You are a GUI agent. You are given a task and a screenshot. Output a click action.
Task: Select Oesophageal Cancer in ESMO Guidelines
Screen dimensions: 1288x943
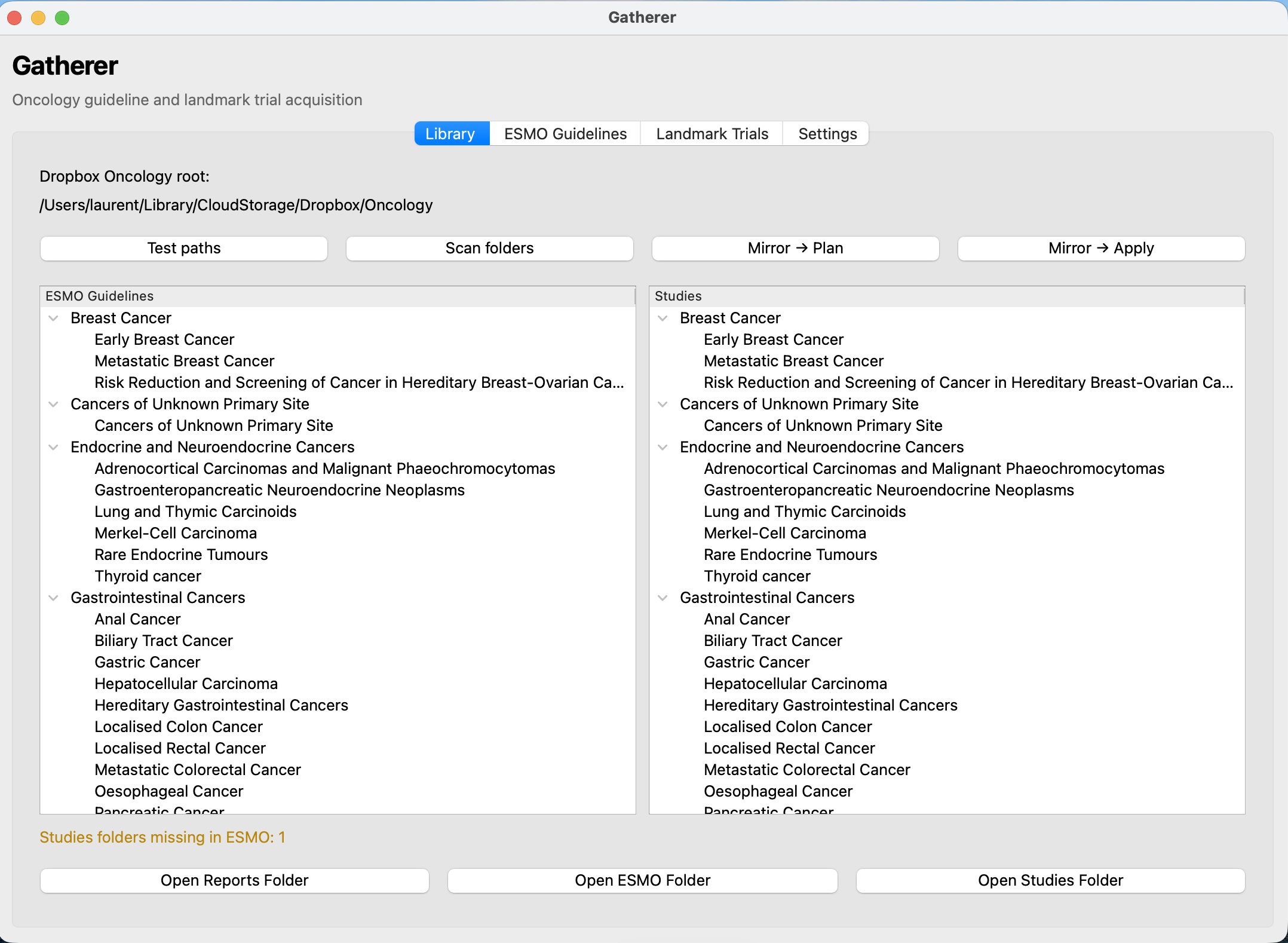[x=338, y=791]
